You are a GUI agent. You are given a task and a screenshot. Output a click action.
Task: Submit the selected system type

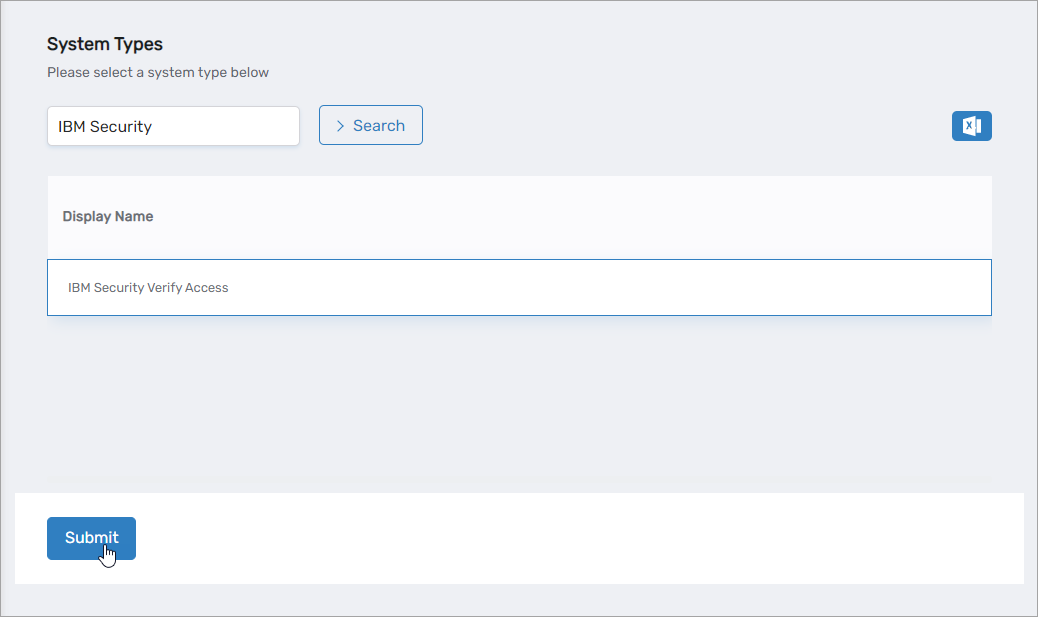pos(91,538)
